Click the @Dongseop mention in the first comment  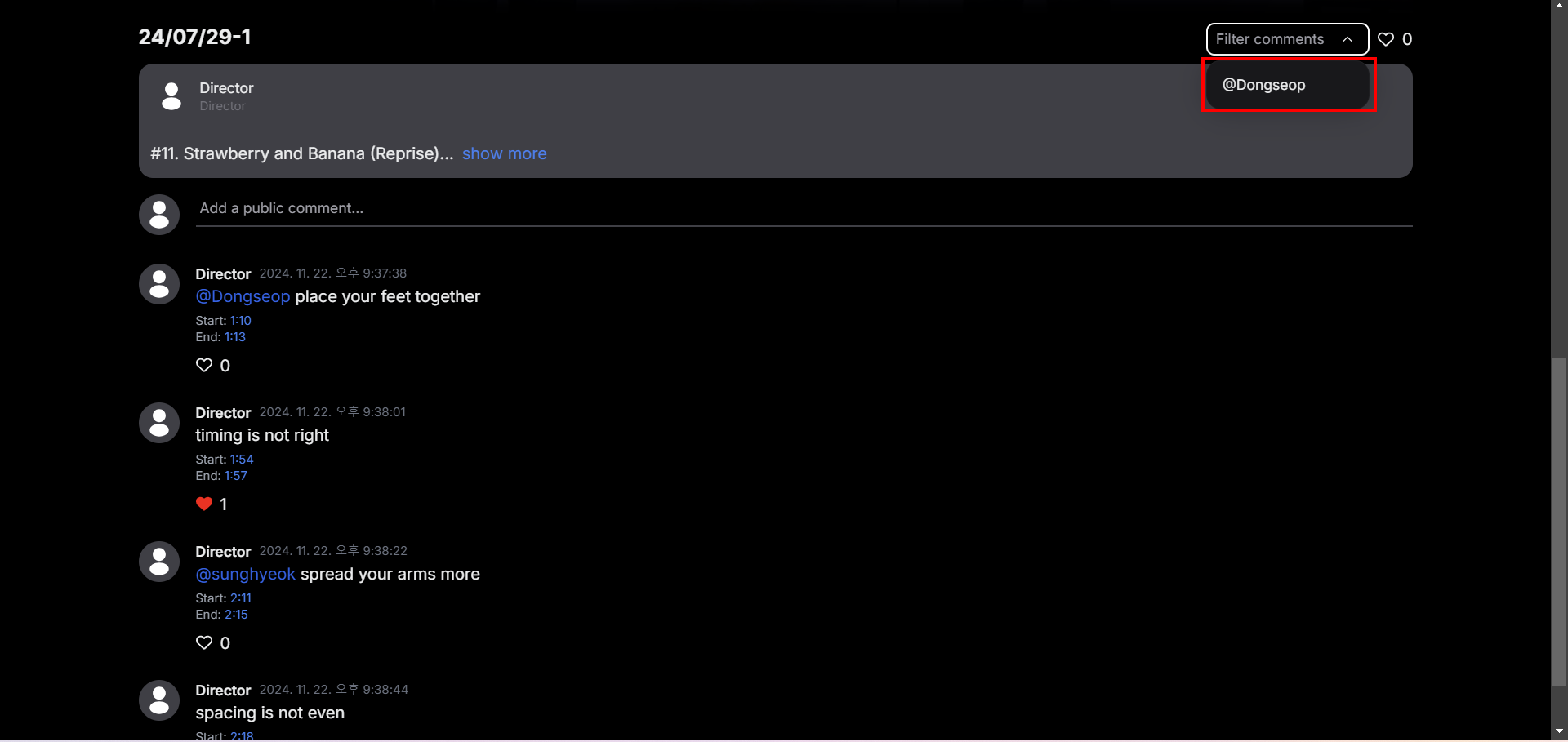pos(242,296)
